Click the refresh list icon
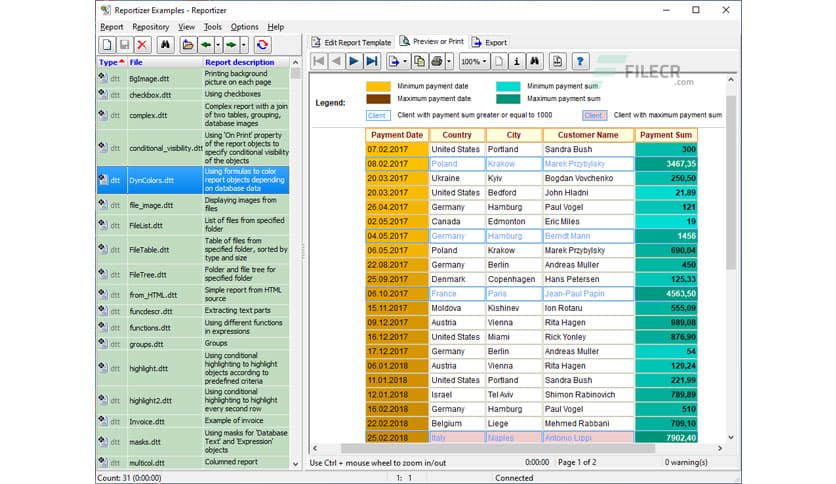This screenshot has width=836, height=484. point(262,45)
